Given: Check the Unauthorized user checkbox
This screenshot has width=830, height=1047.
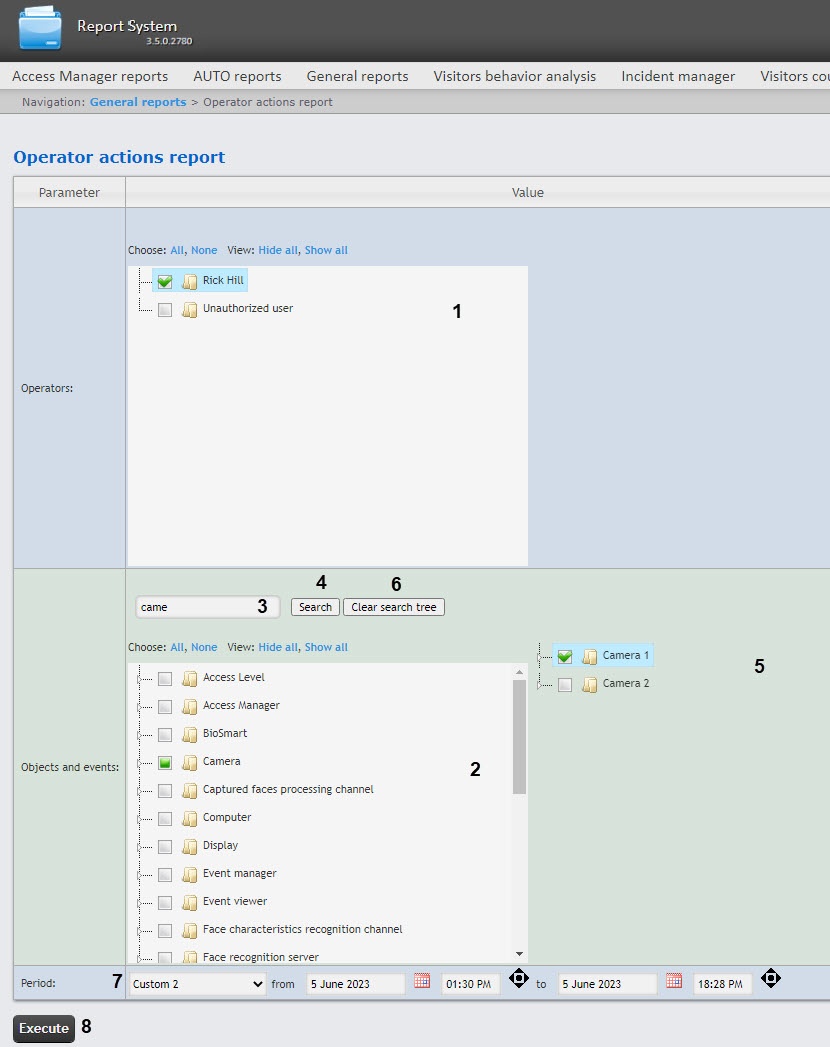Looking at the screenshot, I should [x=165, y=310].
